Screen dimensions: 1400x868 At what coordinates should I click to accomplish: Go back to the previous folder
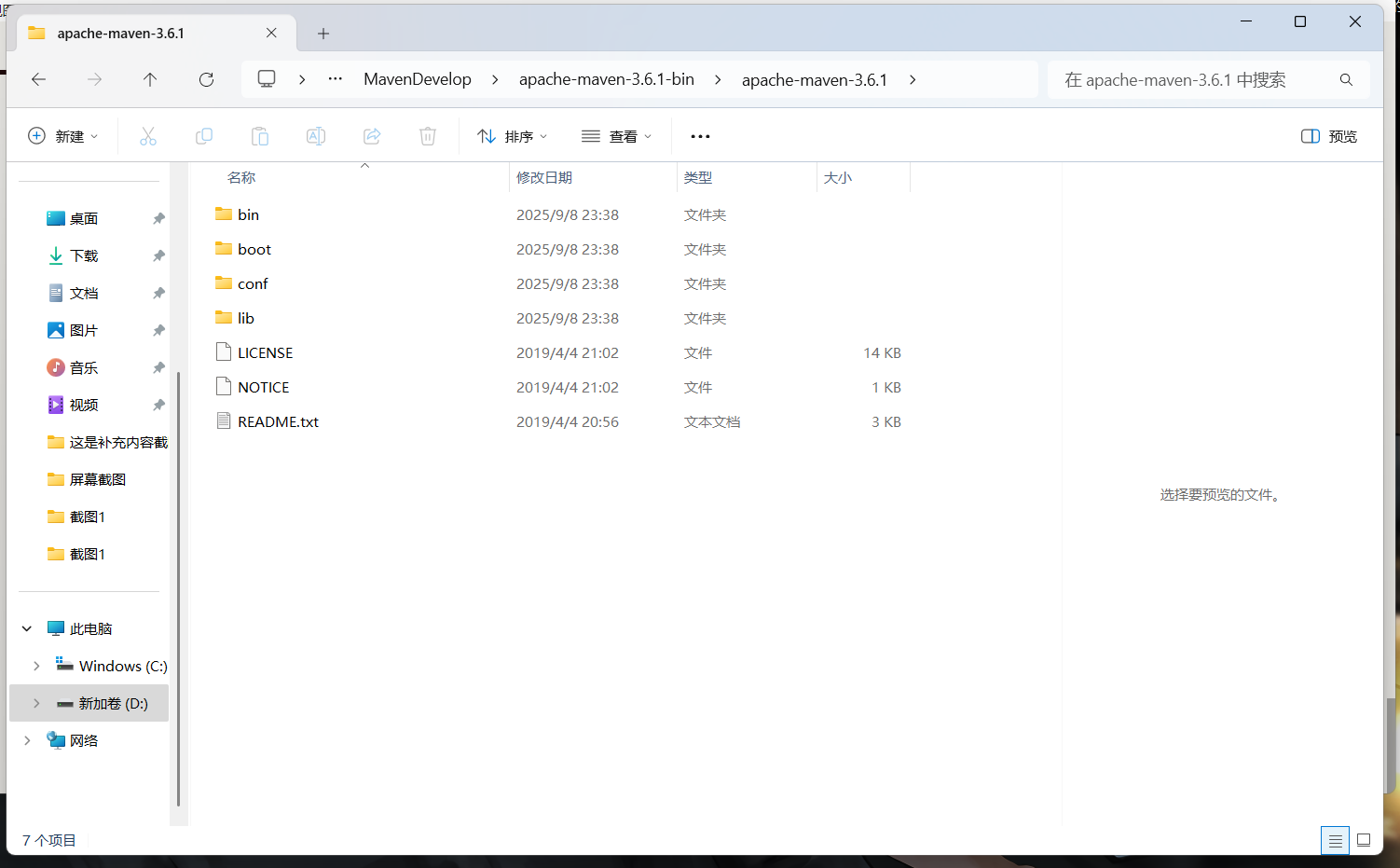(x=38, y=79)
